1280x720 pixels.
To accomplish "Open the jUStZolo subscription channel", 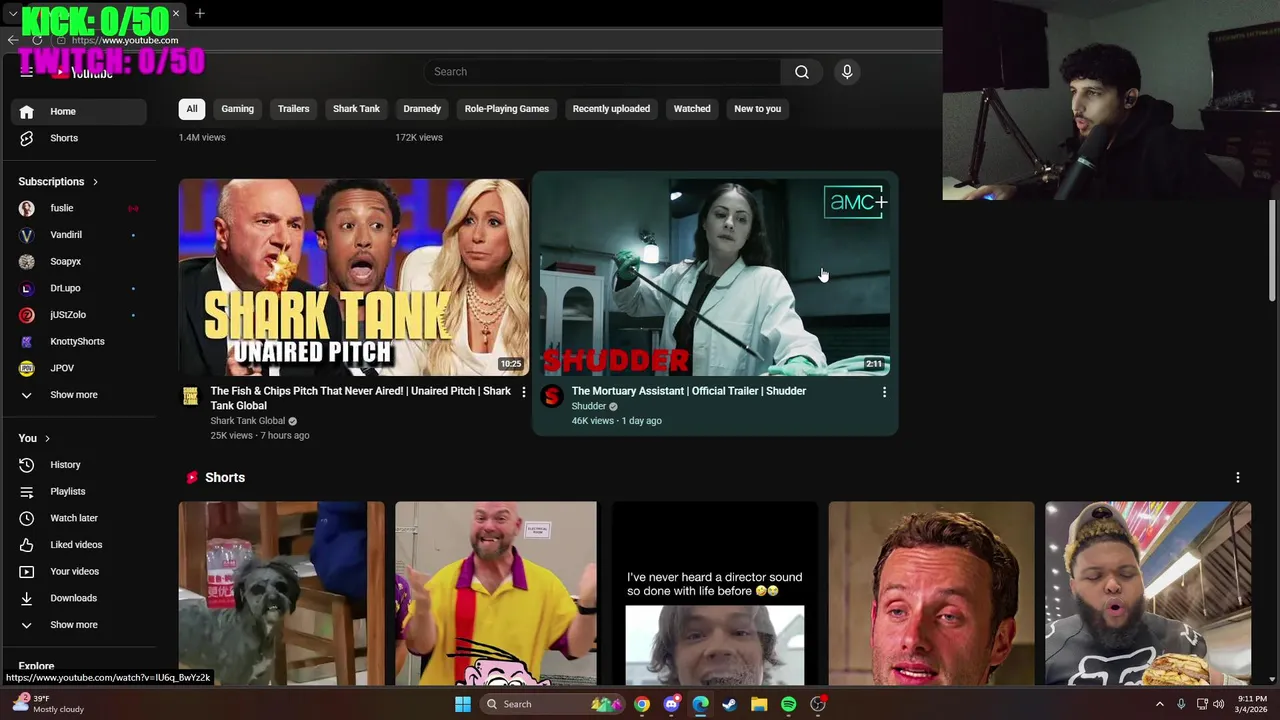I will (79, 315).
